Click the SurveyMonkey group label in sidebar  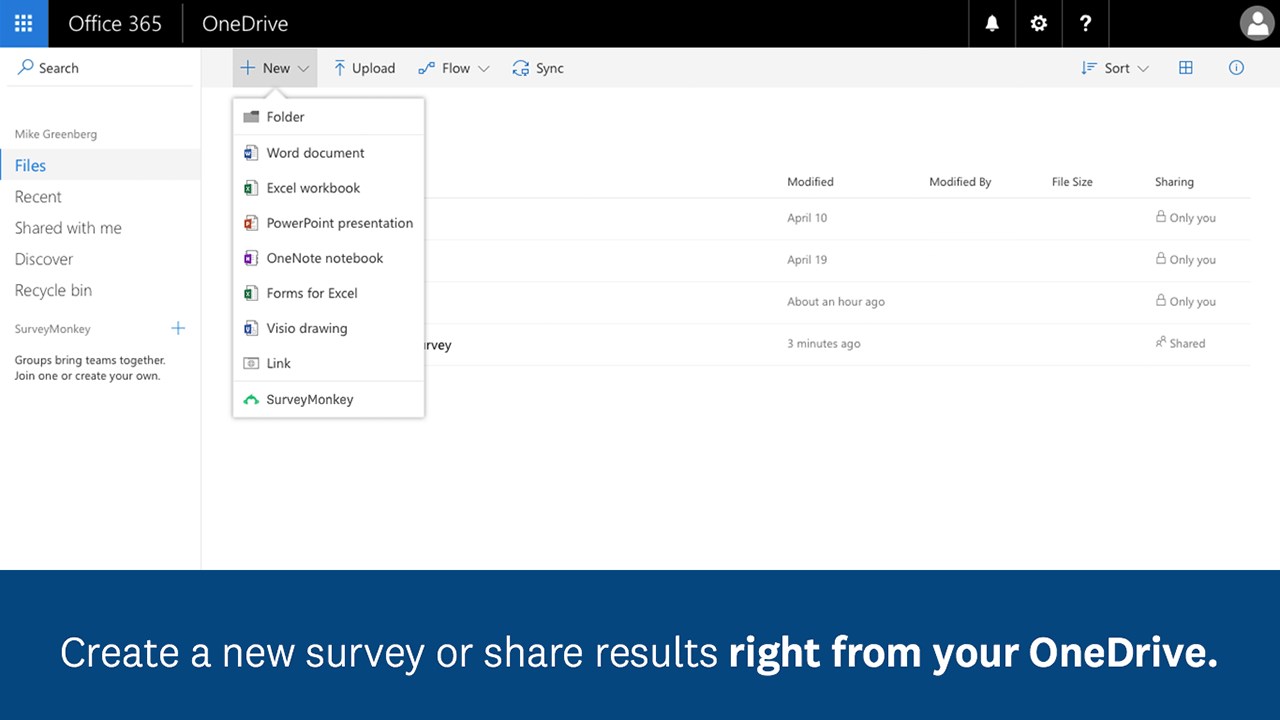pyautogui.click(x=53, y=329)
